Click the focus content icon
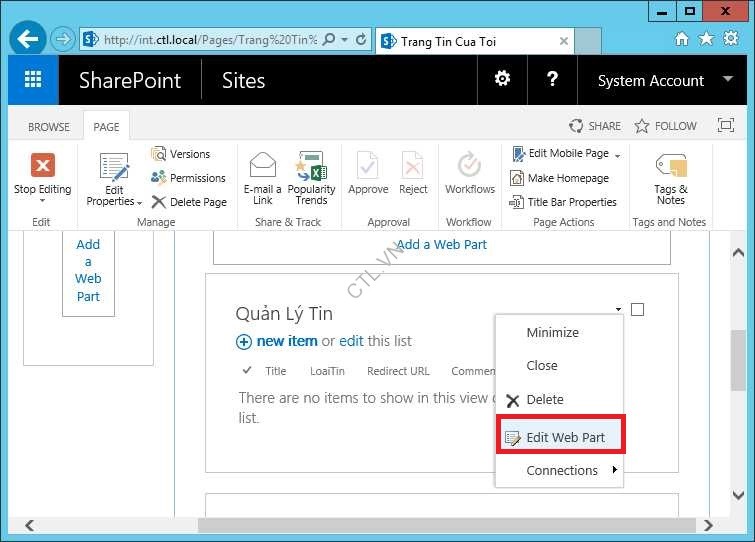The width and height of the screenshot is (755, 542). [726, 126]
